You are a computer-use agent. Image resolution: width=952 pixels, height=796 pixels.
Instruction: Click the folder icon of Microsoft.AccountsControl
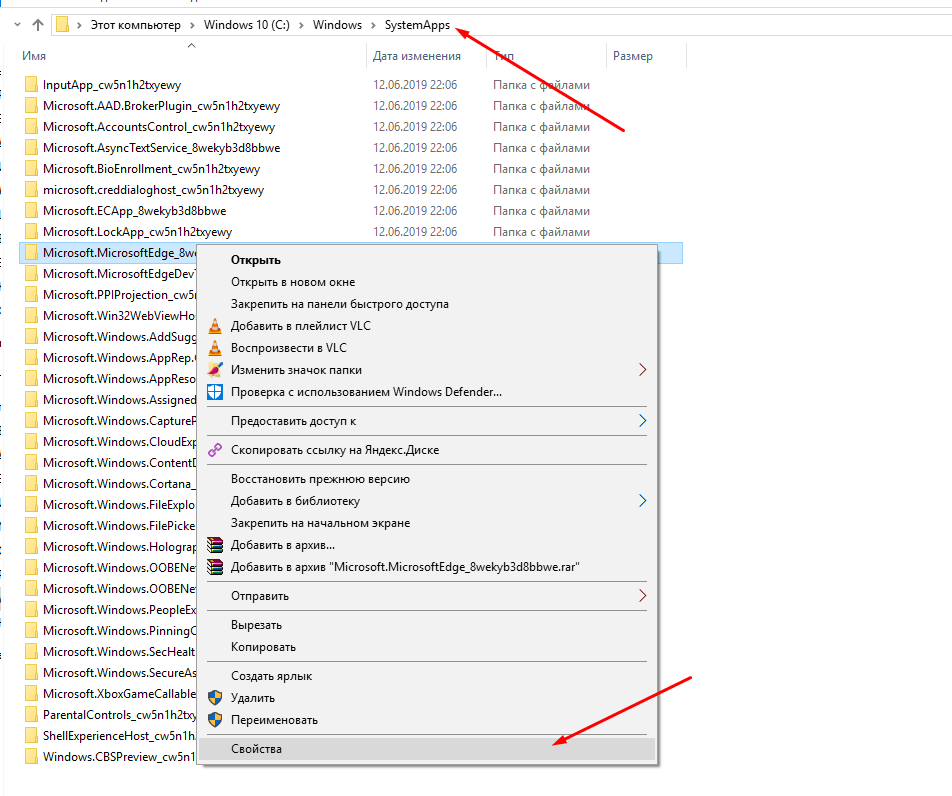pyautogui.click(x=32, y=127)
